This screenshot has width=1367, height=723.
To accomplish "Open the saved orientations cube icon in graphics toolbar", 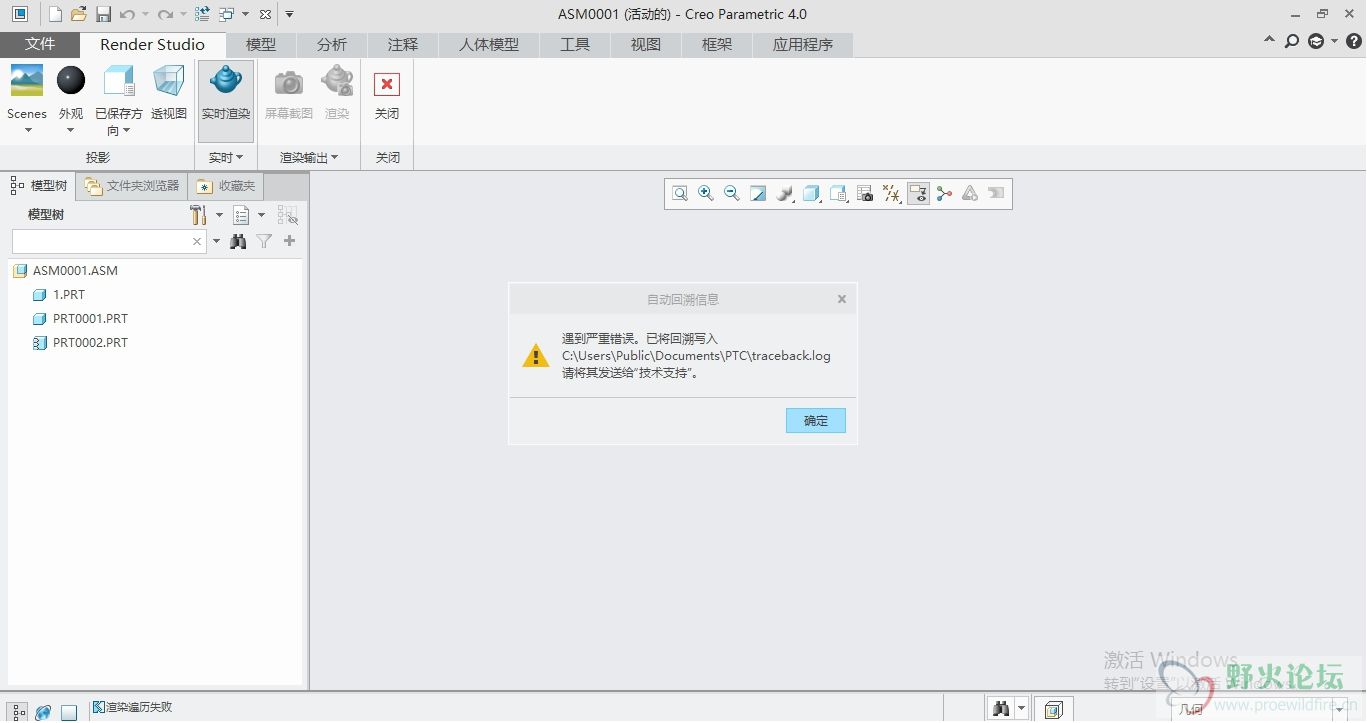I will 811,194.
